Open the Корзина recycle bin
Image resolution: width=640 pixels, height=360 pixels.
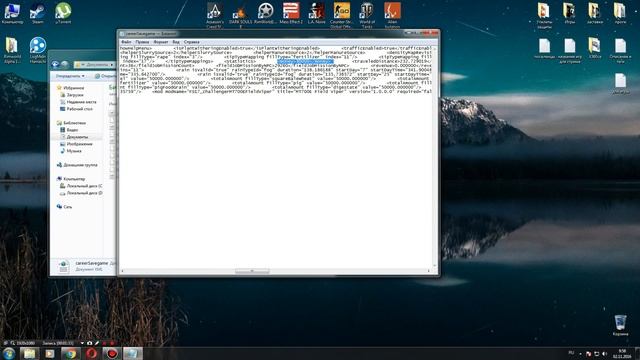(620, 325)
